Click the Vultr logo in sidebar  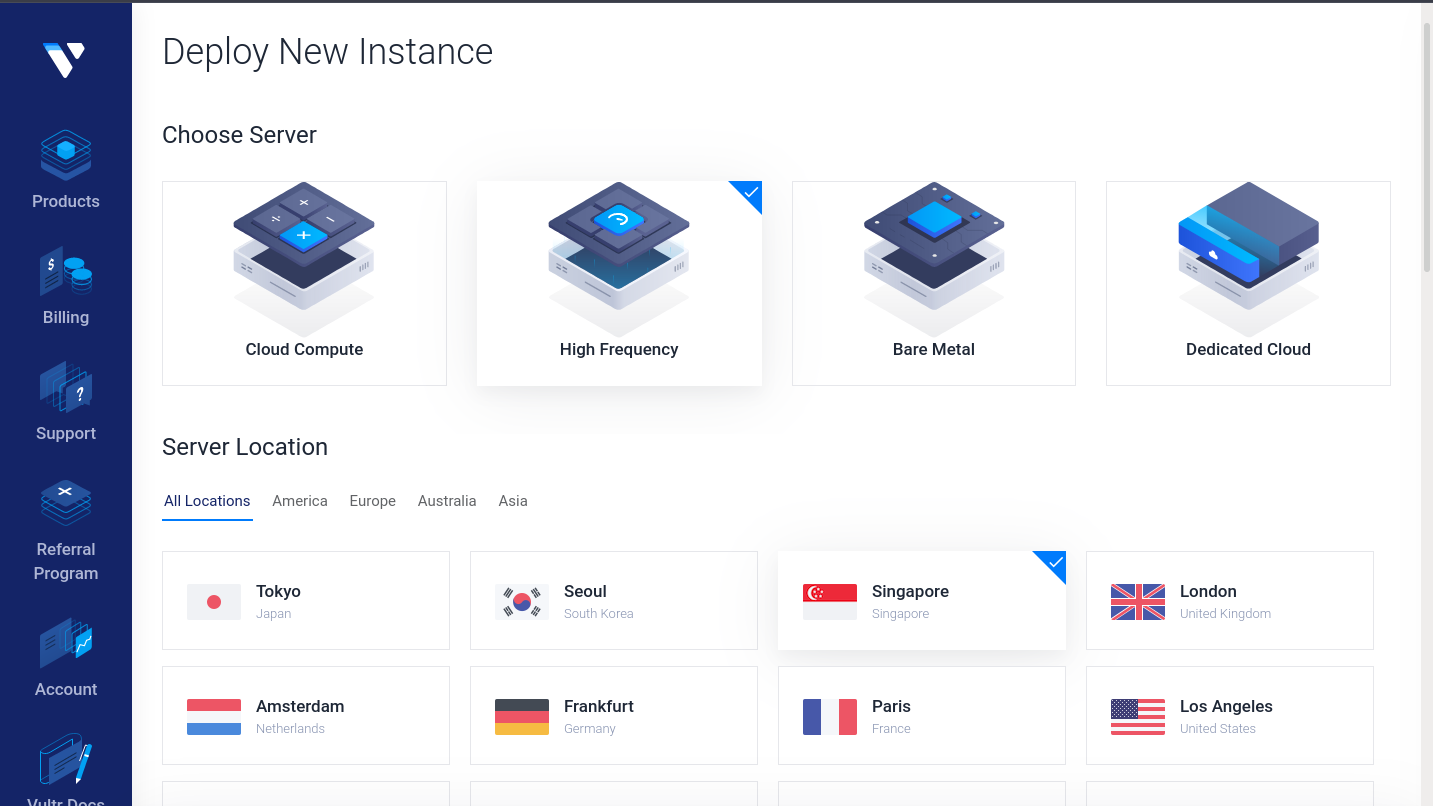click(x=64, y=60)
